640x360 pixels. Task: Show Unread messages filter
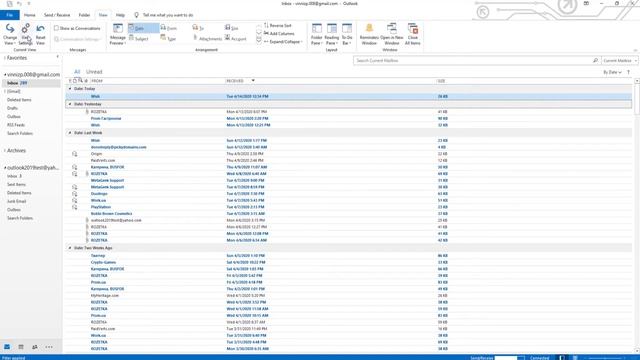pos(94,72)
